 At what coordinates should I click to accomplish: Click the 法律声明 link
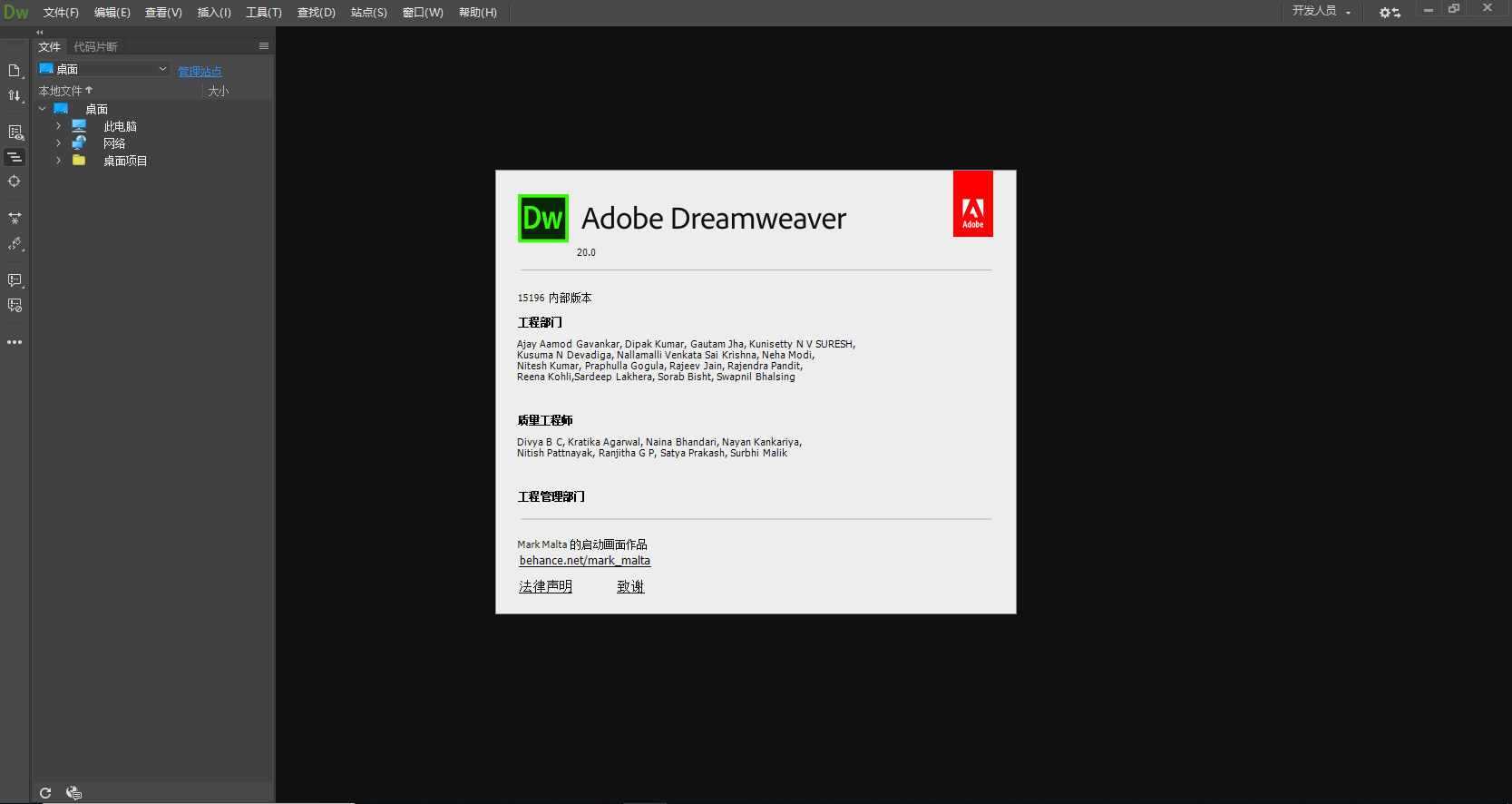545,587
